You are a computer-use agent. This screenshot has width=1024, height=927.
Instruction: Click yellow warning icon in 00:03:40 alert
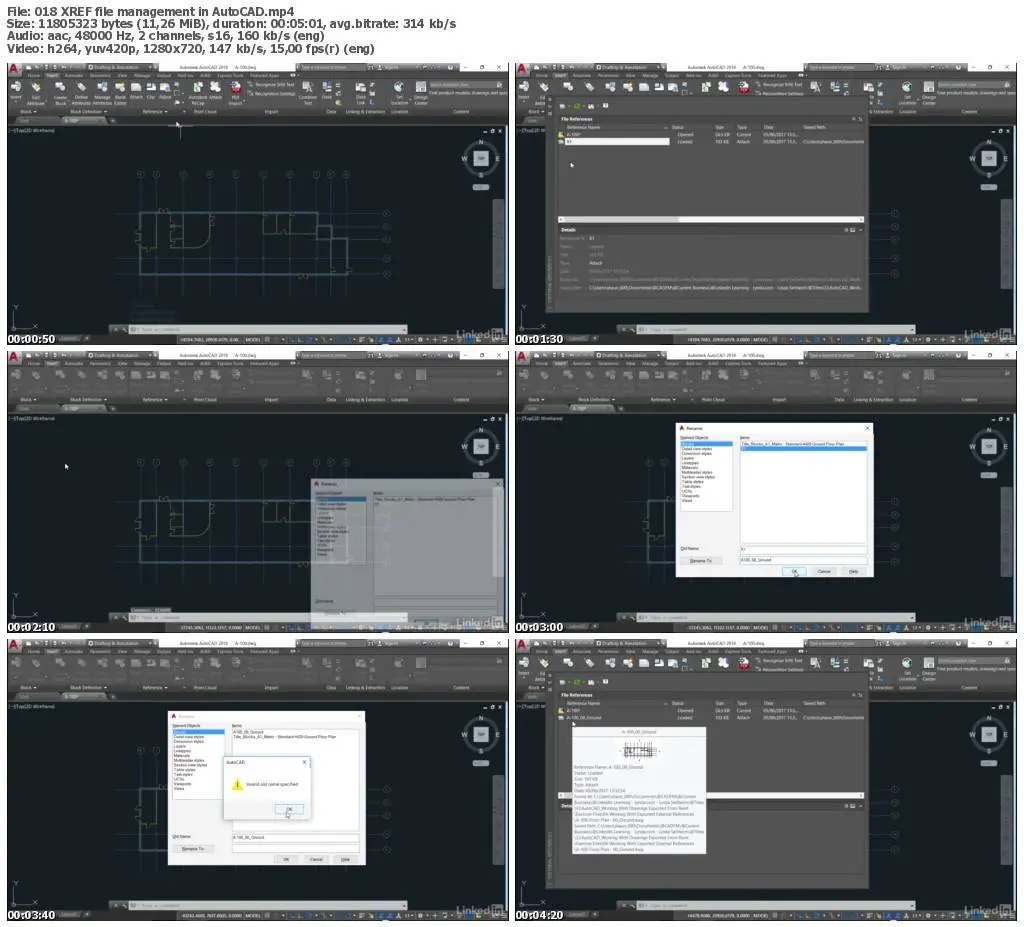pos(237,784)
